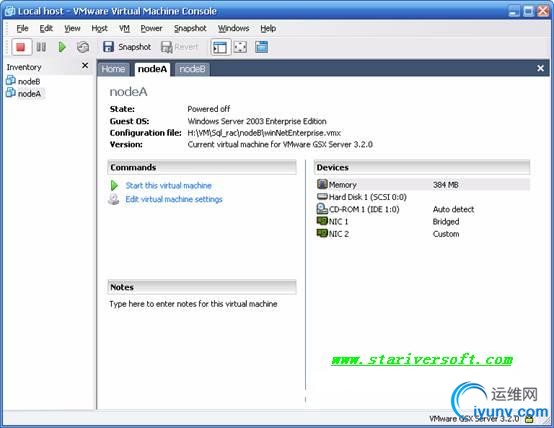
Task: Click the NIC 1 network card icon
Action: (x=322, y=221)
